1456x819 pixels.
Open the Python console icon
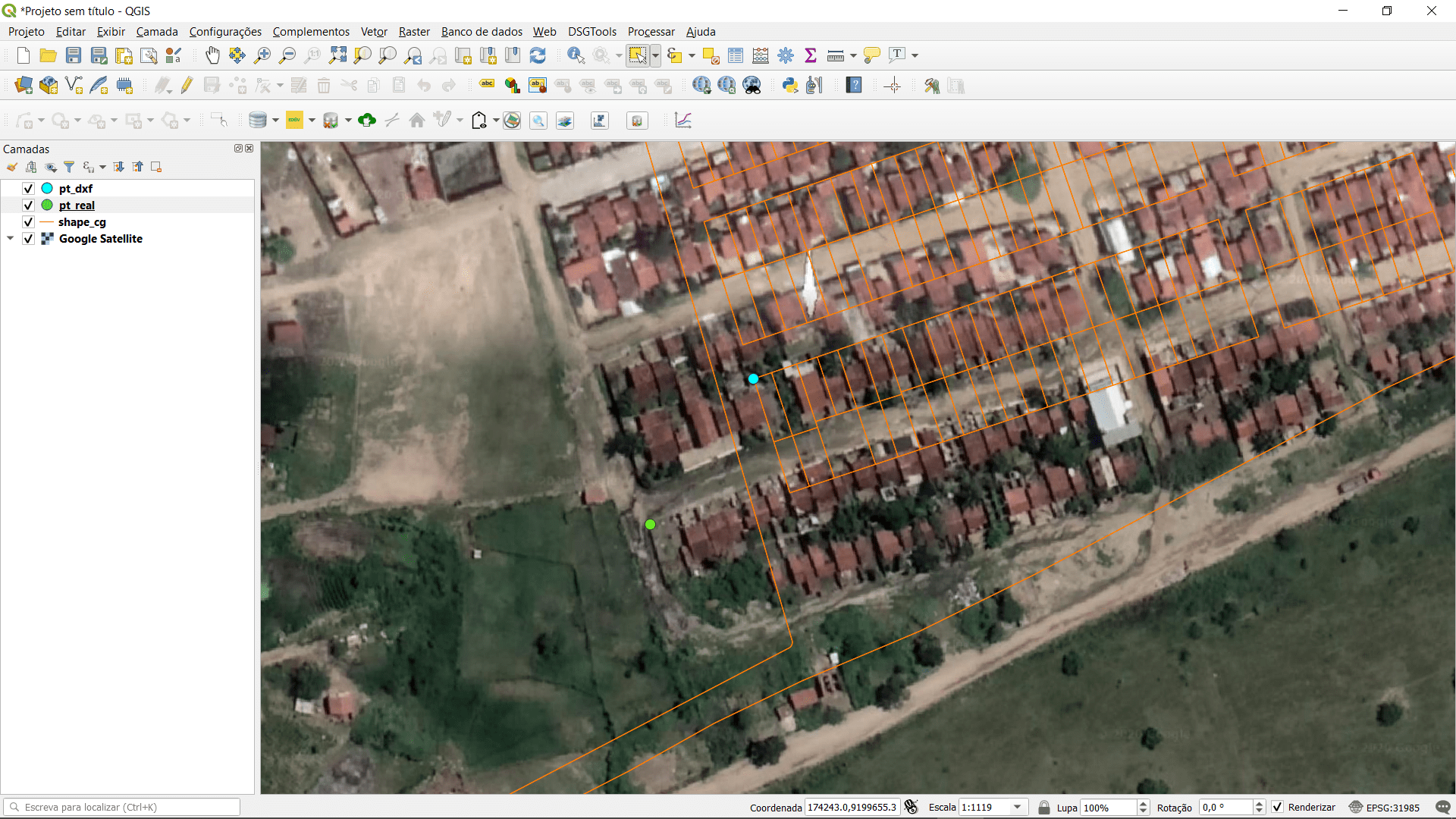[x=790, y=86]
